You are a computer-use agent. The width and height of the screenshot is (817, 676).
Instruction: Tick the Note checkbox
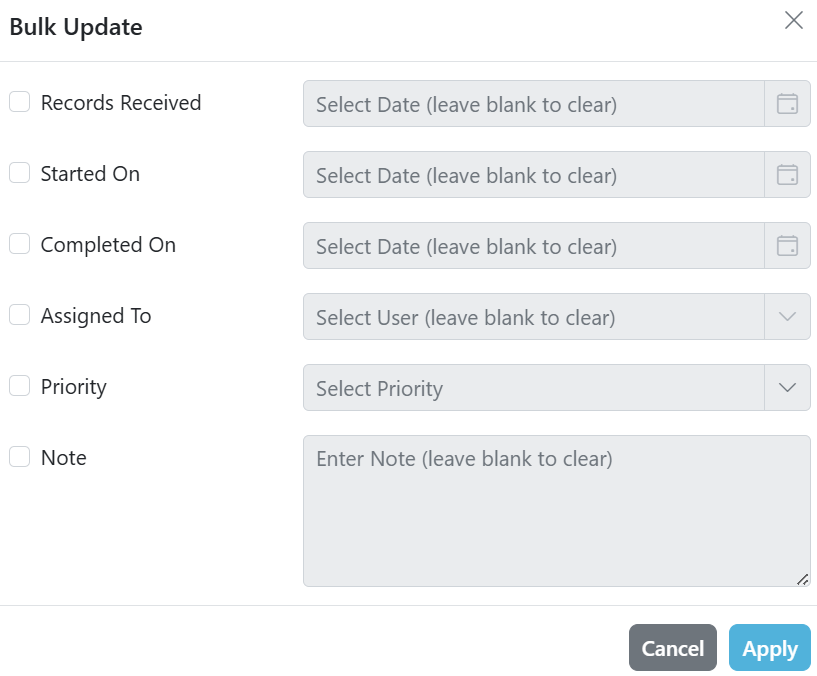point(19,457)
